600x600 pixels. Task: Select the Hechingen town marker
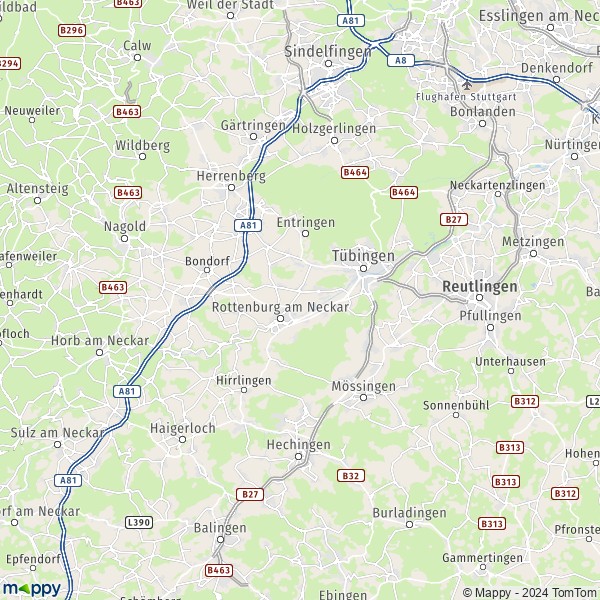(x=298, y=456)
